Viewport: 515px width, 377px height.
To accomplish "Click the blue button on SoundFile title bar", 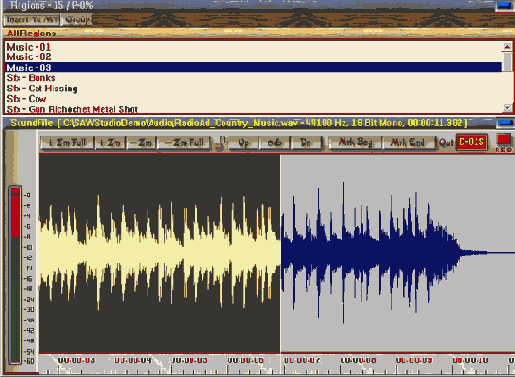I will click(505, 123).
